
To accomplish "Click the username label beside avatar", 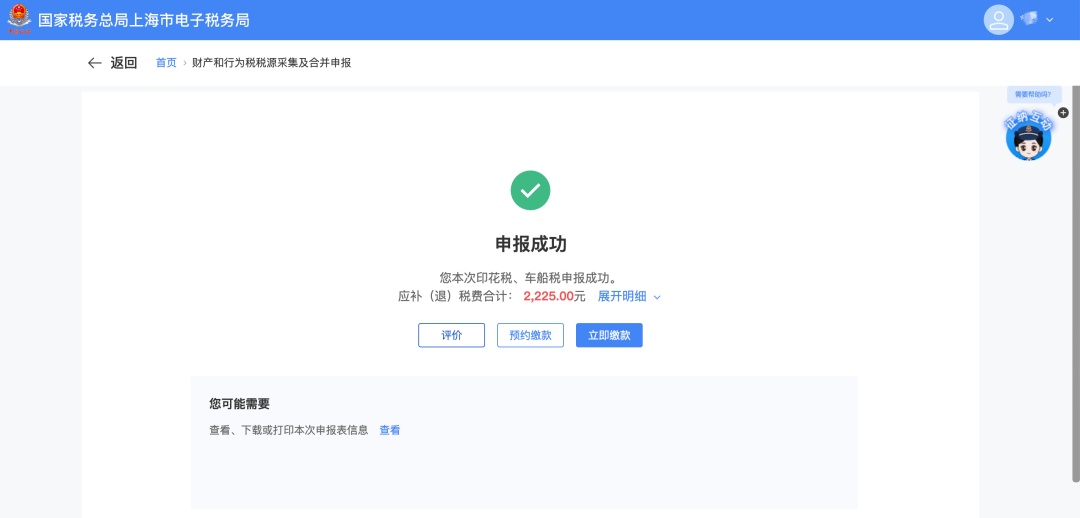I will coord(1029,19).
